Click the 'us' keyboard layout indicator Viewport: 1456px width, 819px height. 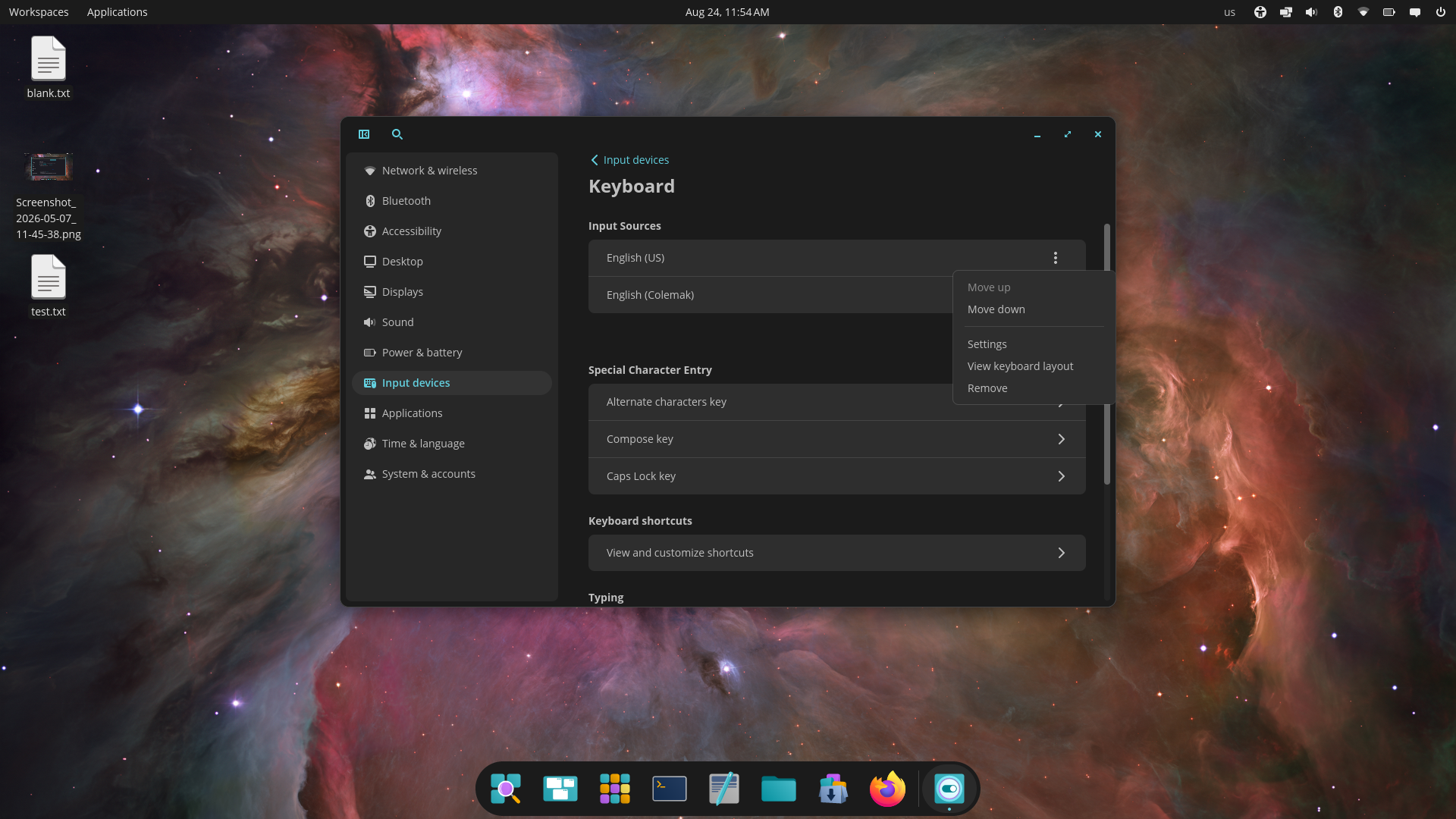[1229, 12]
